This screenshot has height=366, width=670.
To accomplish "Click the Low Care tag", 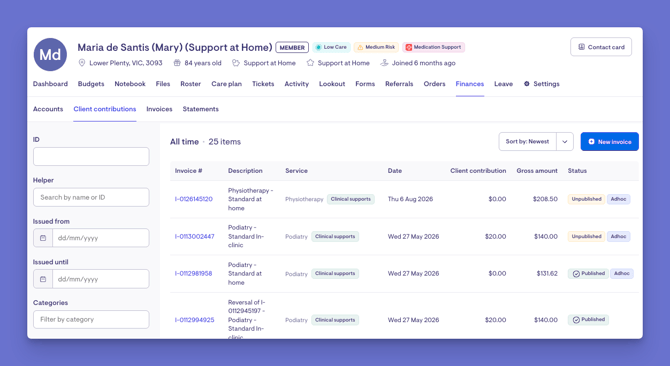I will tap(331, 47).
